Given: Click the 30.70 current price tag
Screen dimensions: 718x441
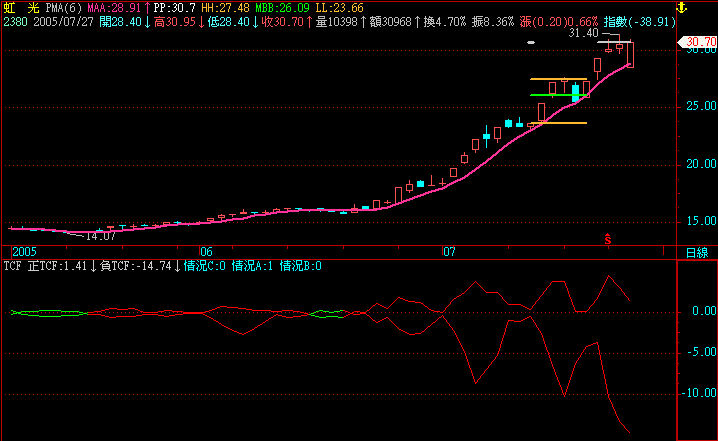Looking at the screenshot, I should pyautogui.click(x=698, y=42).
